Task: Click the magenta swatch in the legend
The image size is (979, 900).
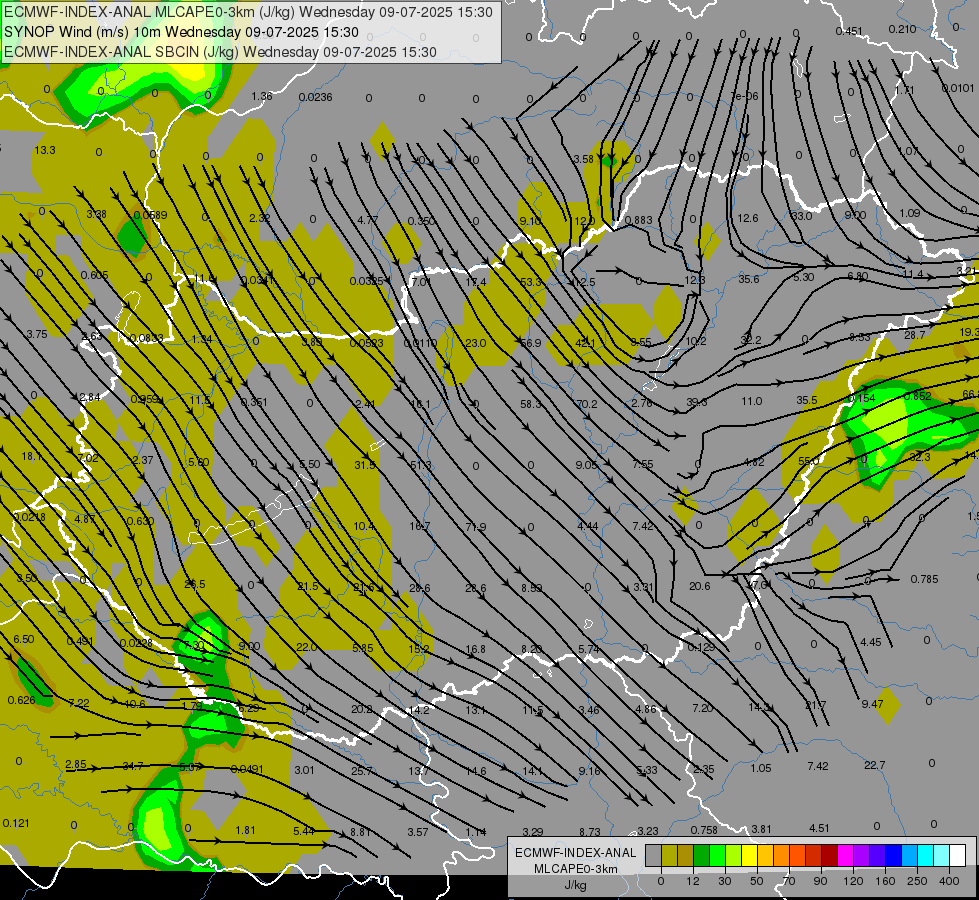Action: coord(845,856)
